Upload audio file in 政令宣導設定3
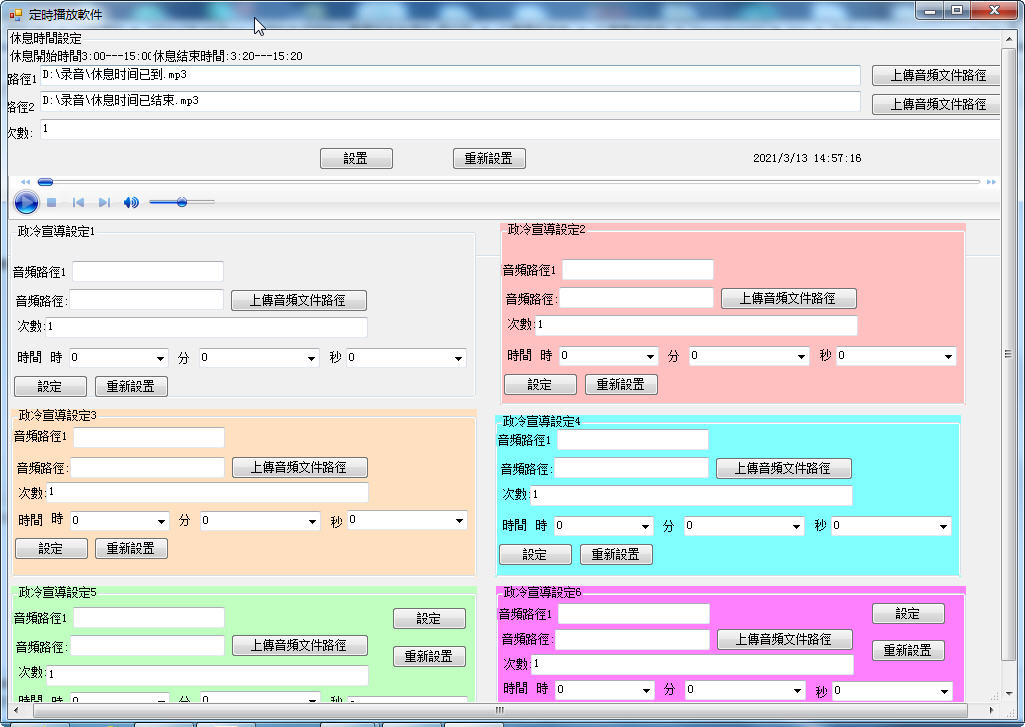Viewport: 1025px width, 727px height. coord(300,467)
